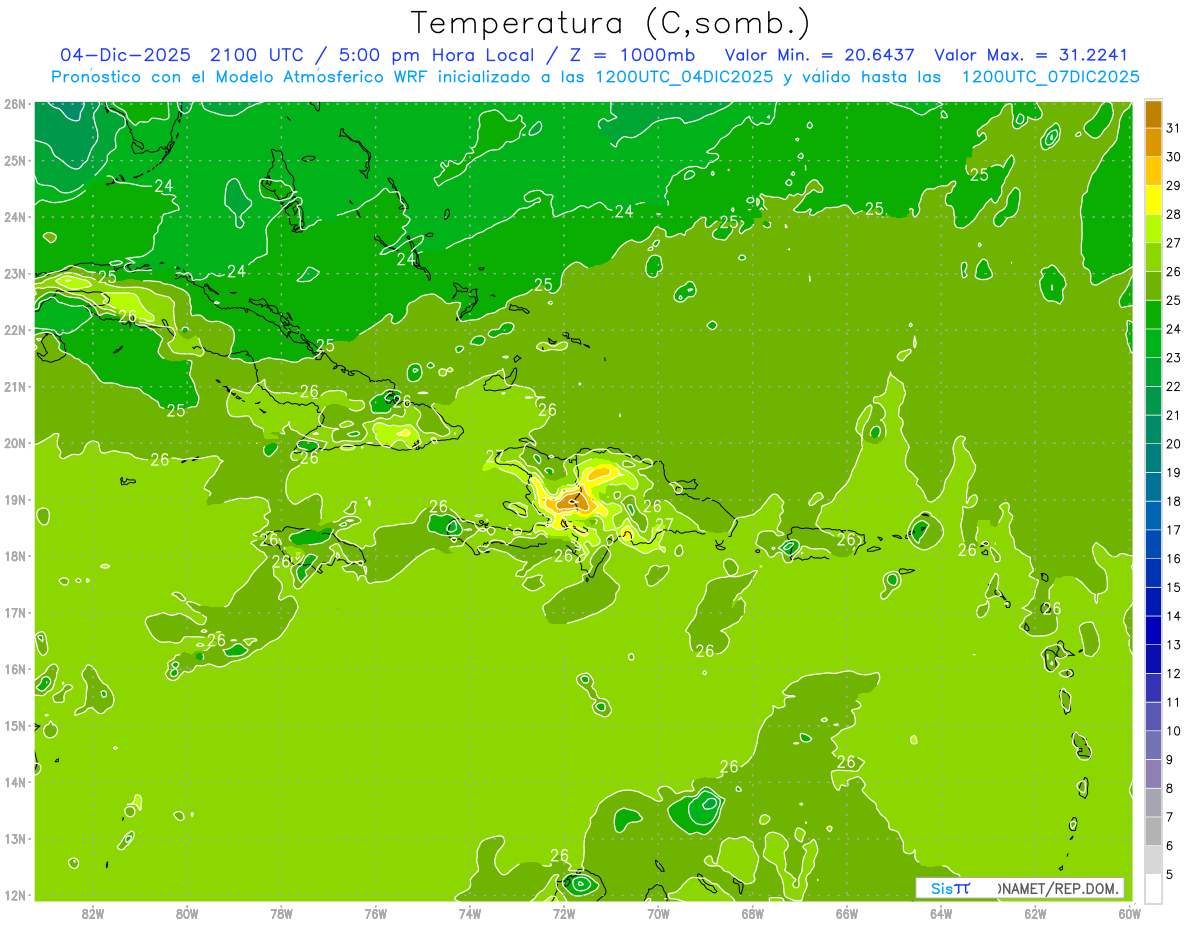The image size is (1200, 927).
Task: Click the "1200UTC_07DIC2025" valid-until time
Action: pyautogui.click(x=1050, y=77)
